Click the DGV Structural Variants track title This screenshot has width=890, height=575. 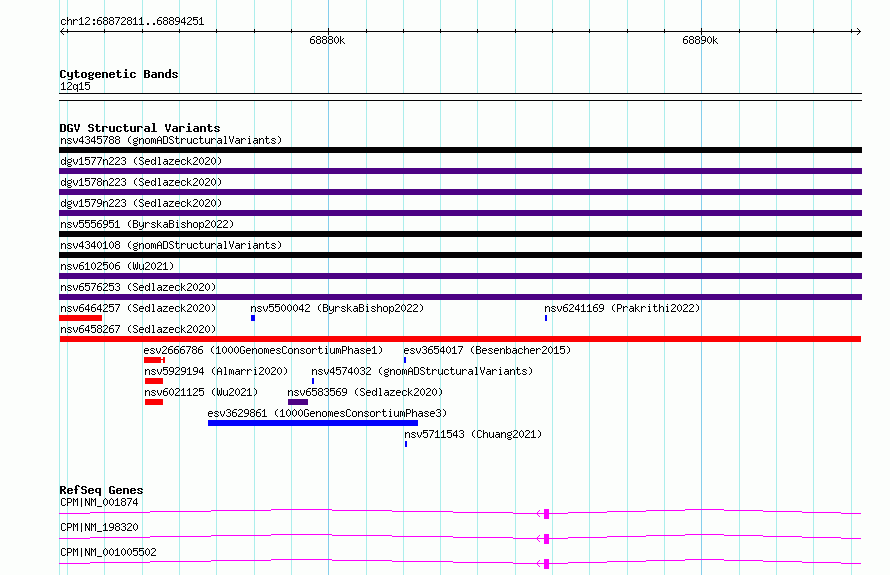[140, 128]
